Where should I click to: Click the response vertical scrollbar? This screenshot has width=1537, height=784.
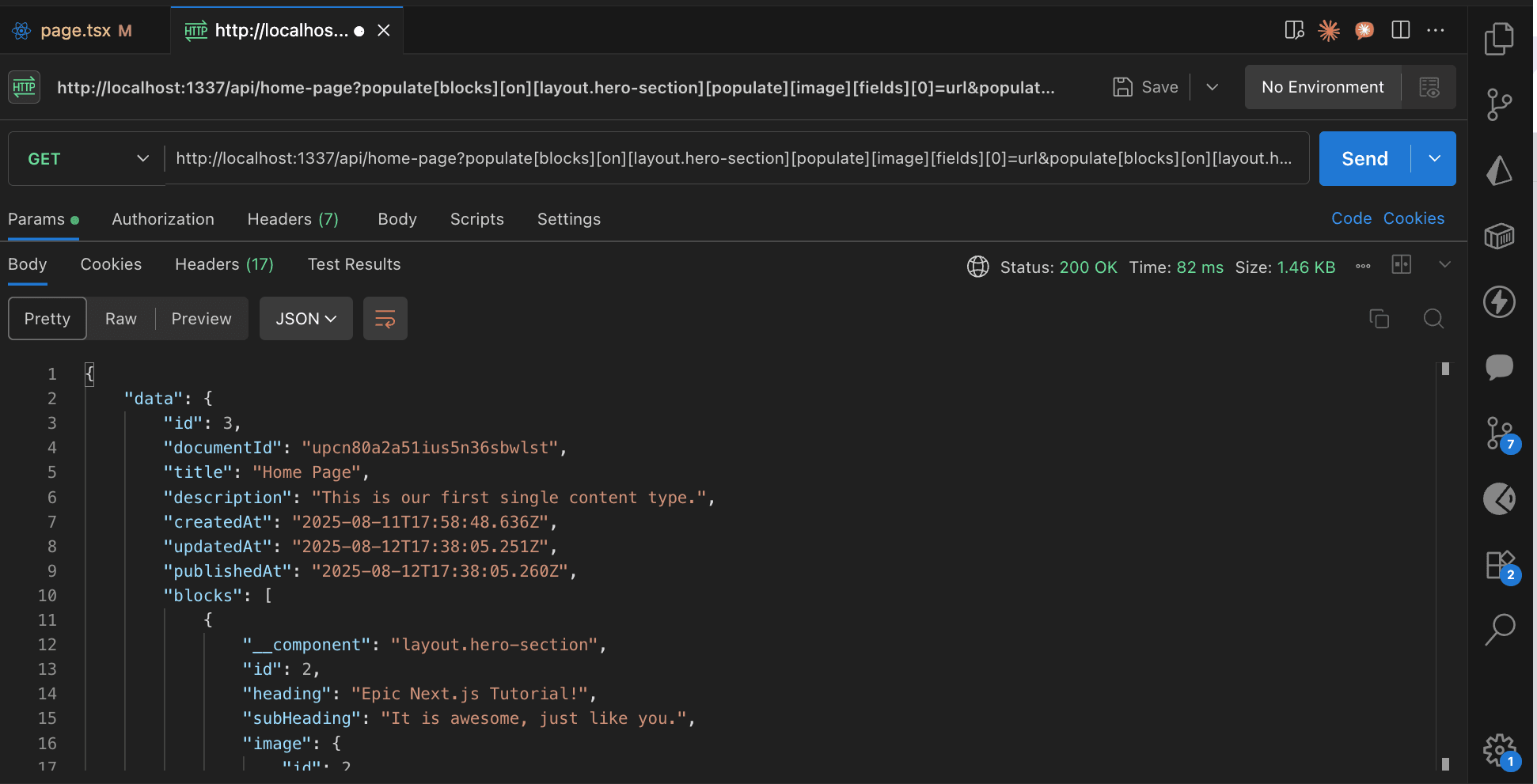(1445, 566)
